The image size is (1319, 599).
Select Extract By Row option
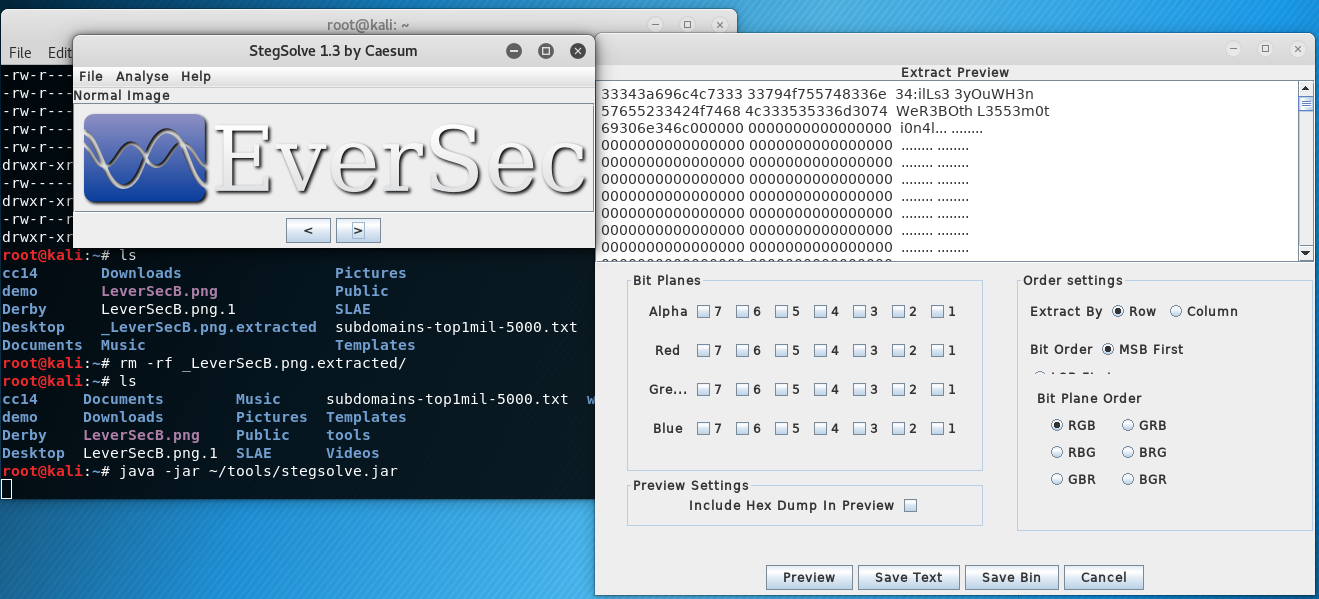click(1118, 311)
